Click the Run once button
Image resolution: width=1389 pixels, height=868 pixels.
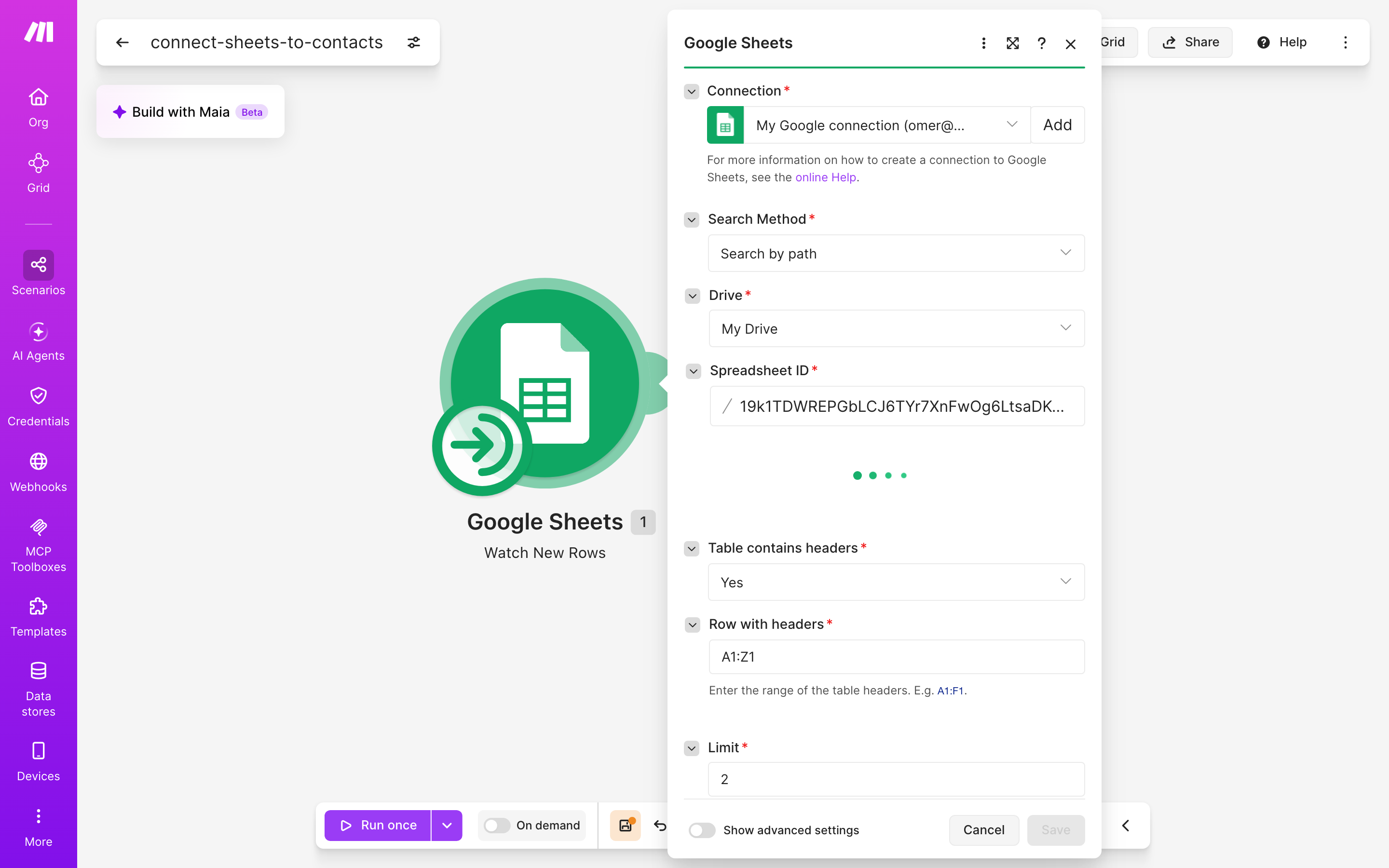coord(378,826)
